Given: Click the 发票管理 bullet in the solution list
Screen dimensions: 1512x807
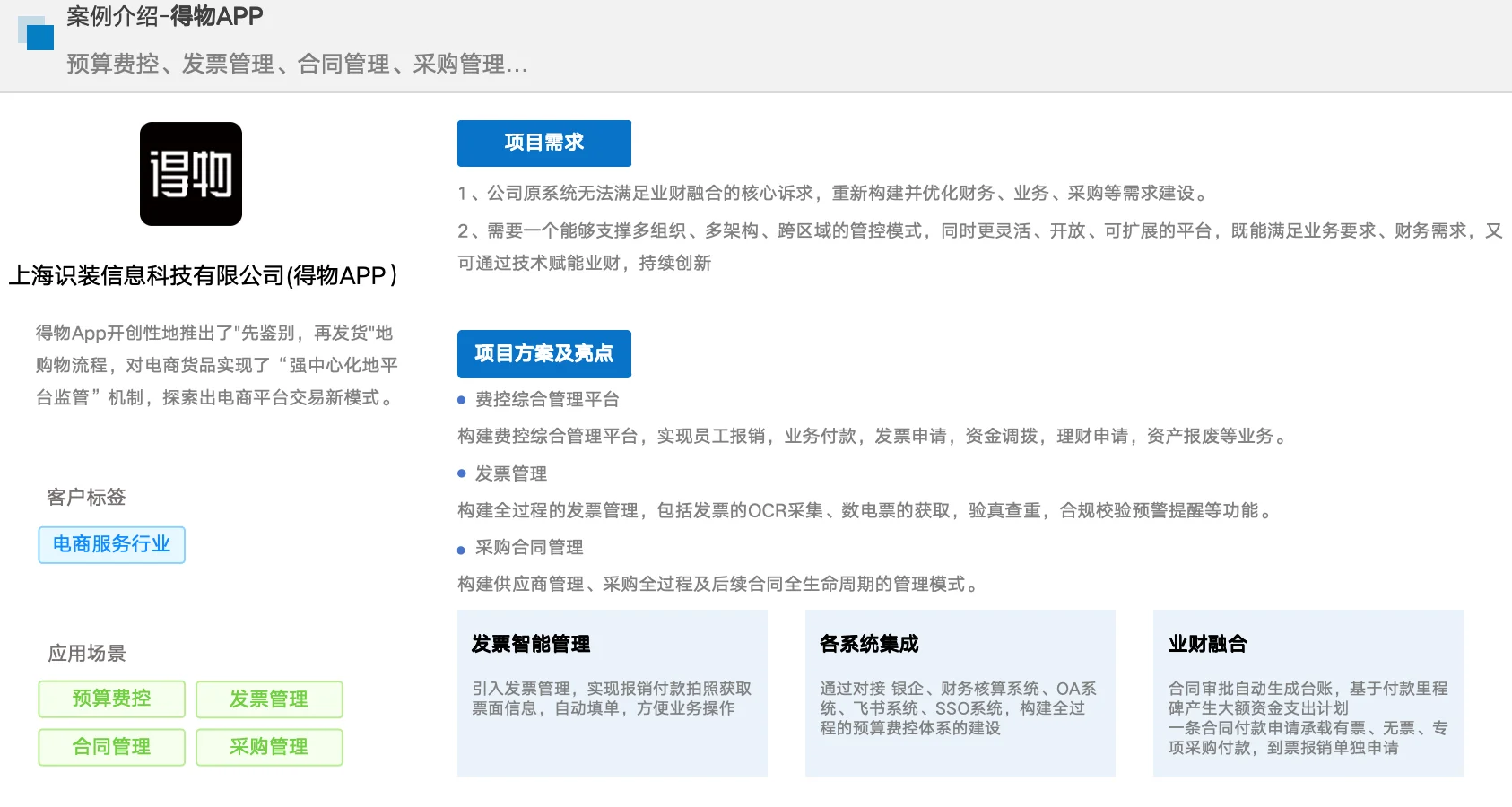Looking at the screenshot, I should coord(511,473).
